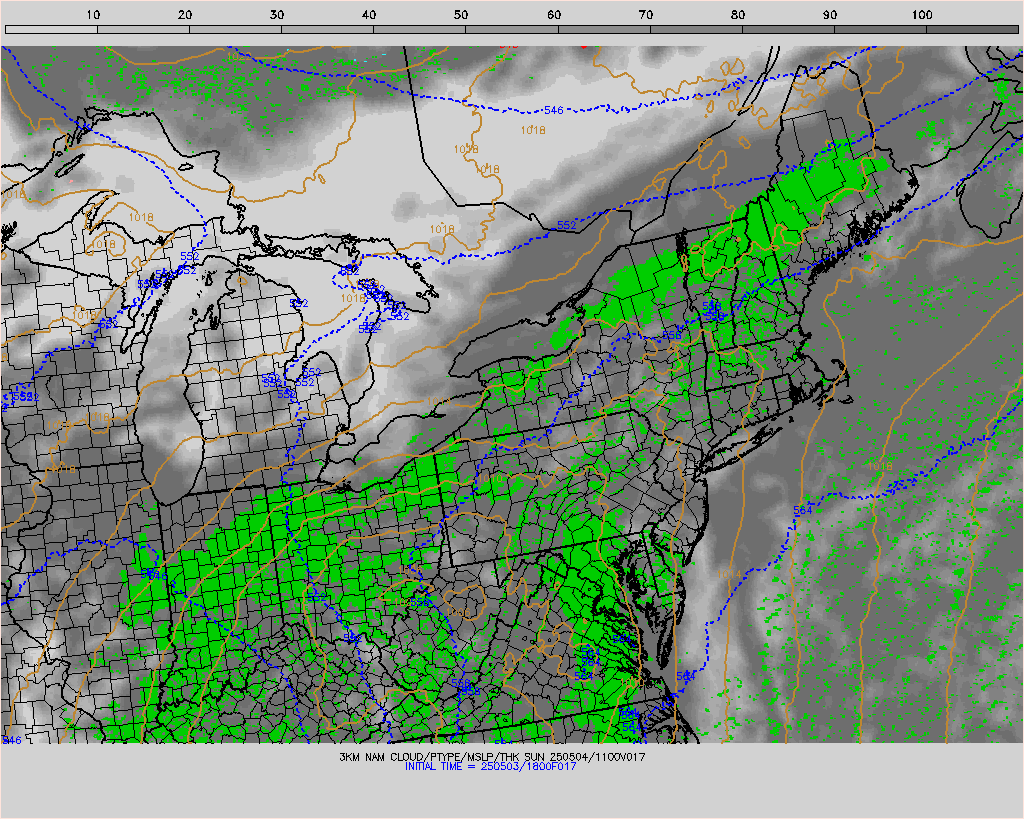
Task: Click the 70 label on the cloud scale
Action: tap(646, 15)
